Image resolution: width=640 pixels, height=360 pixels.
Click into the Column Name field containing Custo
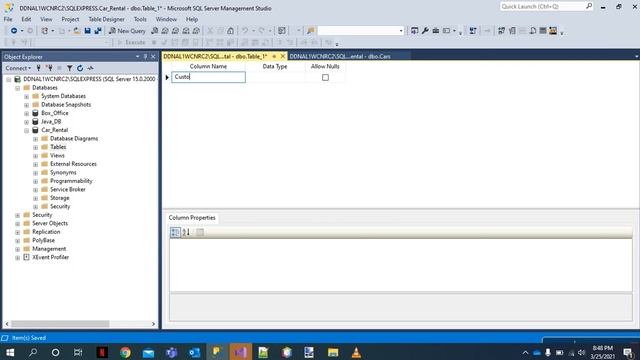coord(208,77)
